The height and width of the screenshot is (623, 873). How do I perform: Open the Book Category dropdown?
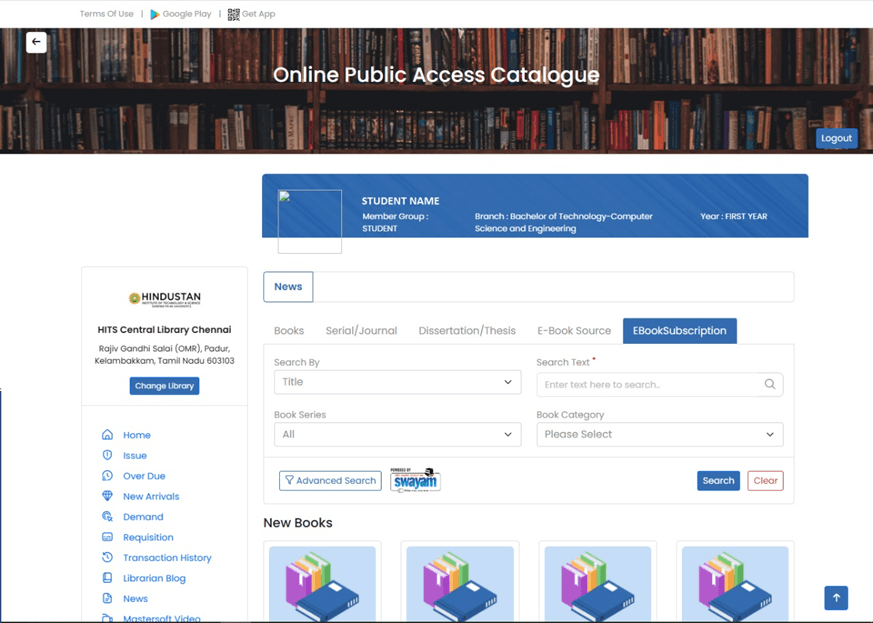[659, 434]
